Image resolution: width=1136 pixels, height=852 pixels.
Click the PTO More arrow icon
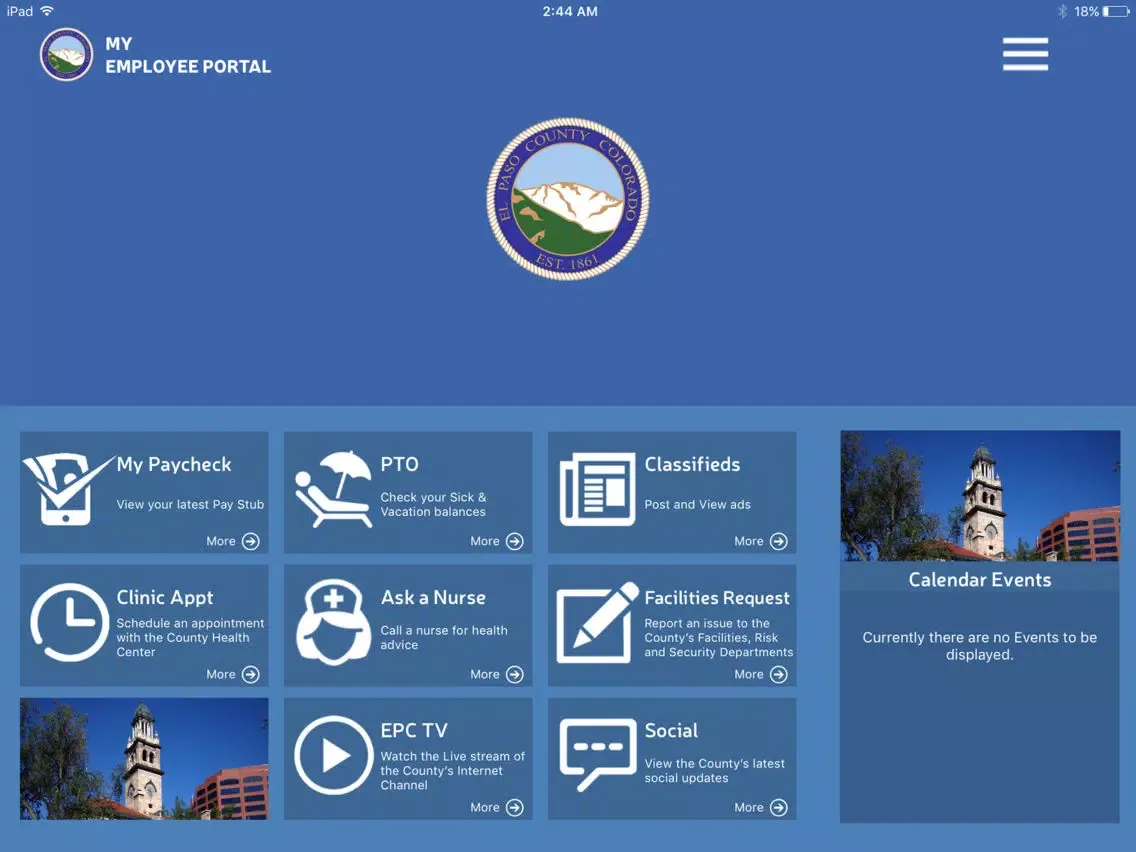[514, 541]
